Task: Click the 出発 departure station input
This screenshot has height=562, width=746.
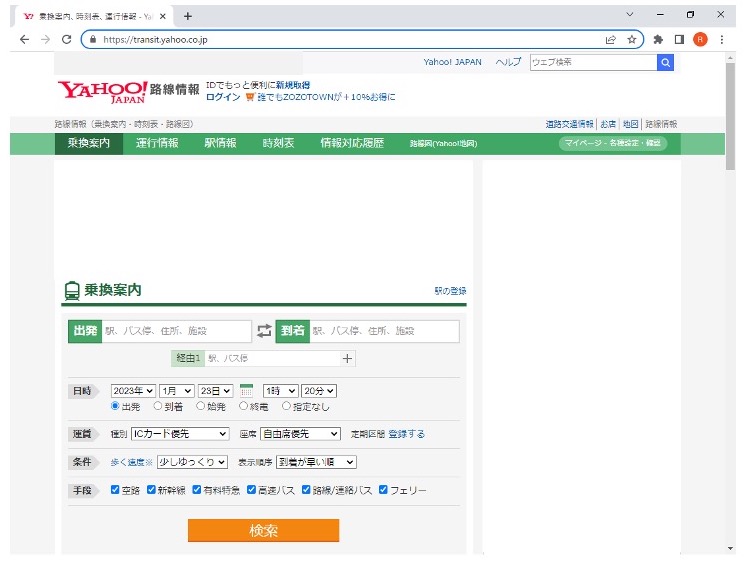Action: [177, 331]
